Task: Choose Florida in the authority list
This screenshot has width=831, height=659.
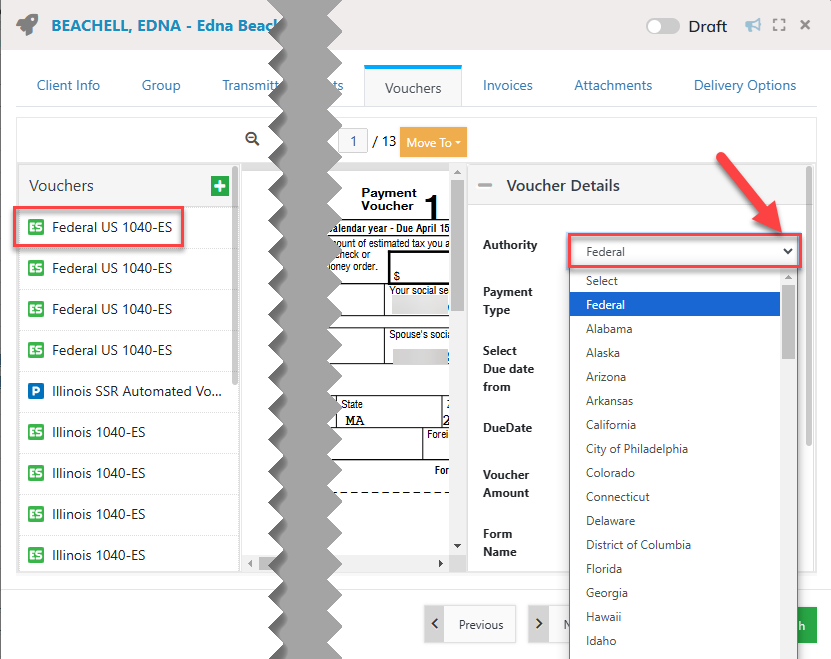Action: click(x=604, y=568)
